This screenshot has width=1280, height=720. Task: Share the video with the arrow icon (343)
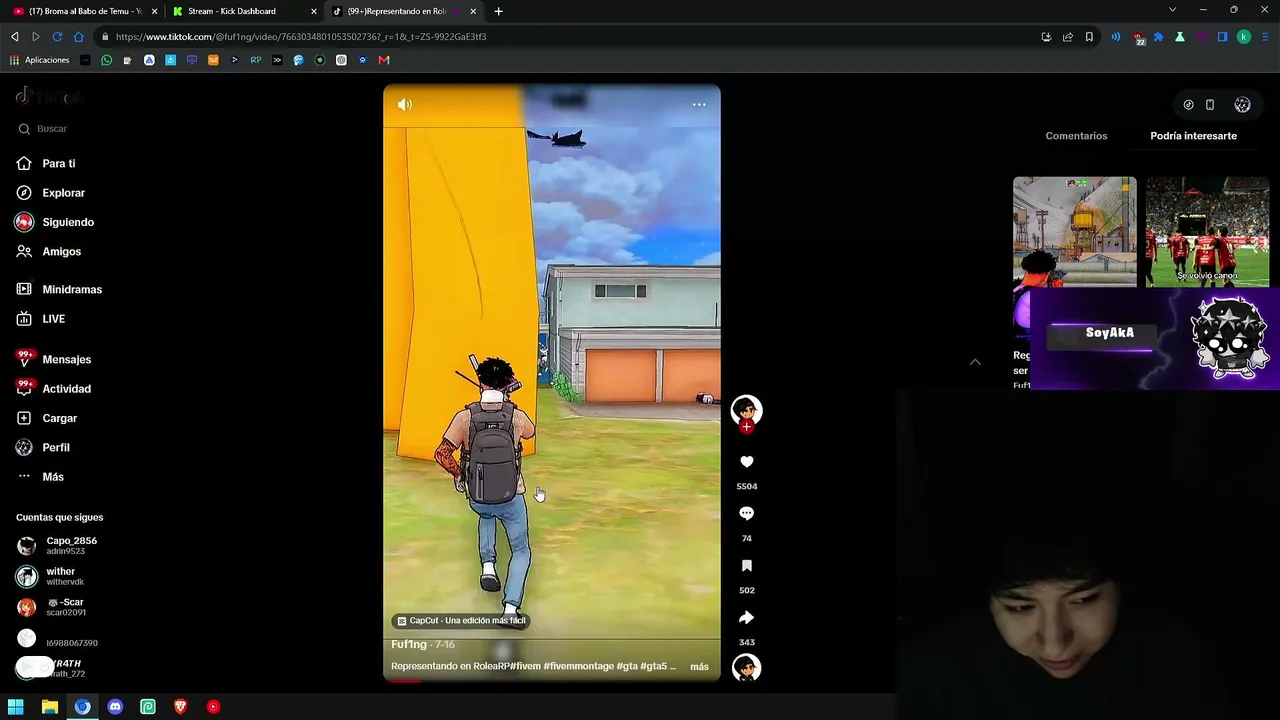click(746, 618)
